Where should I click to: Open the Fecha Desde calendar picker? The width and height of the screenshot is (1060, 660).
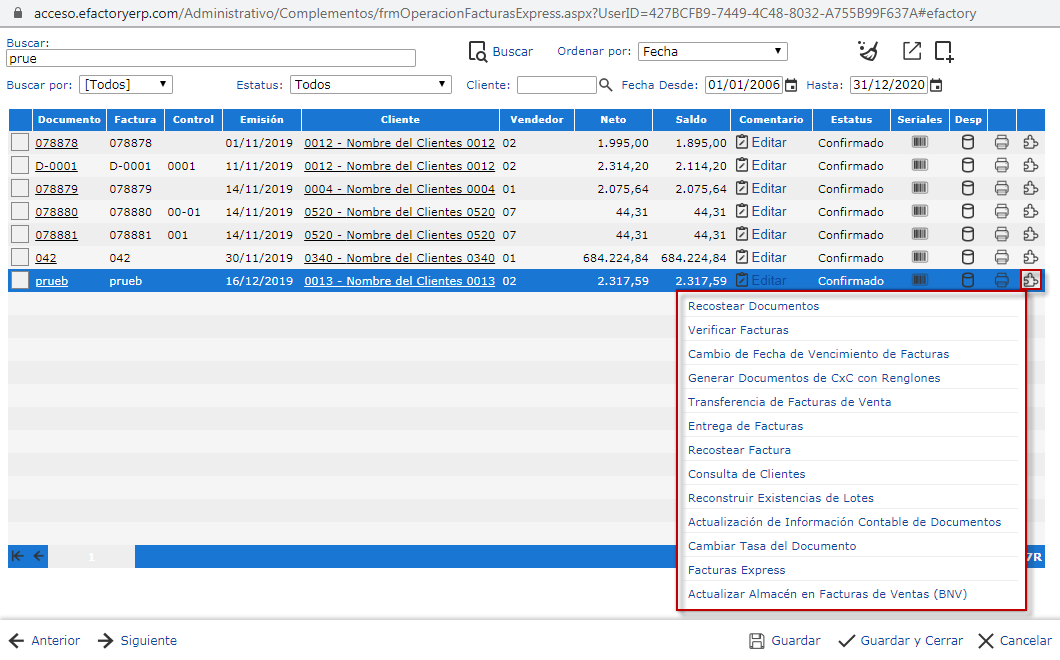click(791, 85)
